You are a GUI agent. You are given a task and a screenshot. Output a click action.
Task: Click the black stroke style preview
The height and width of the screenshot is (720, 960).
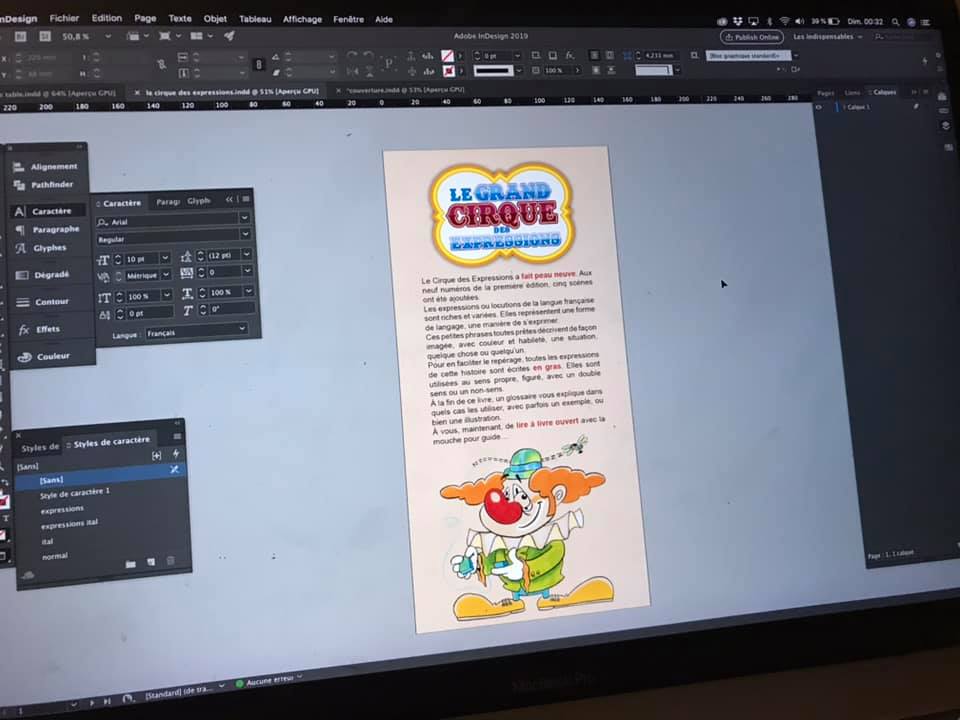pos(493,71)
